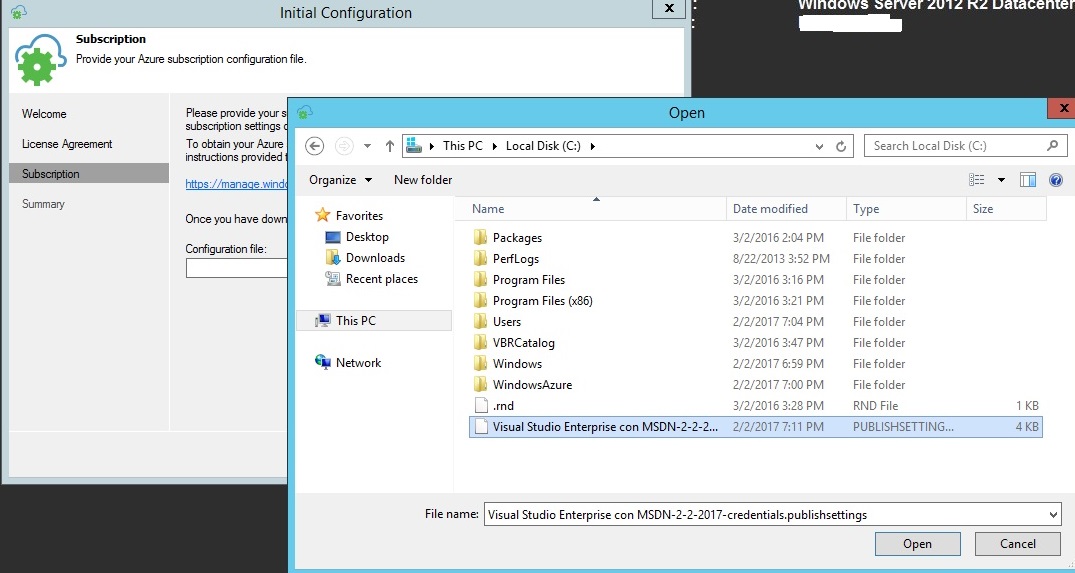This screenshot has width=1075, height=573.
Task: Expand the File name combo box dropdown
Action: pyautogui.click(x=1052, y=515)
